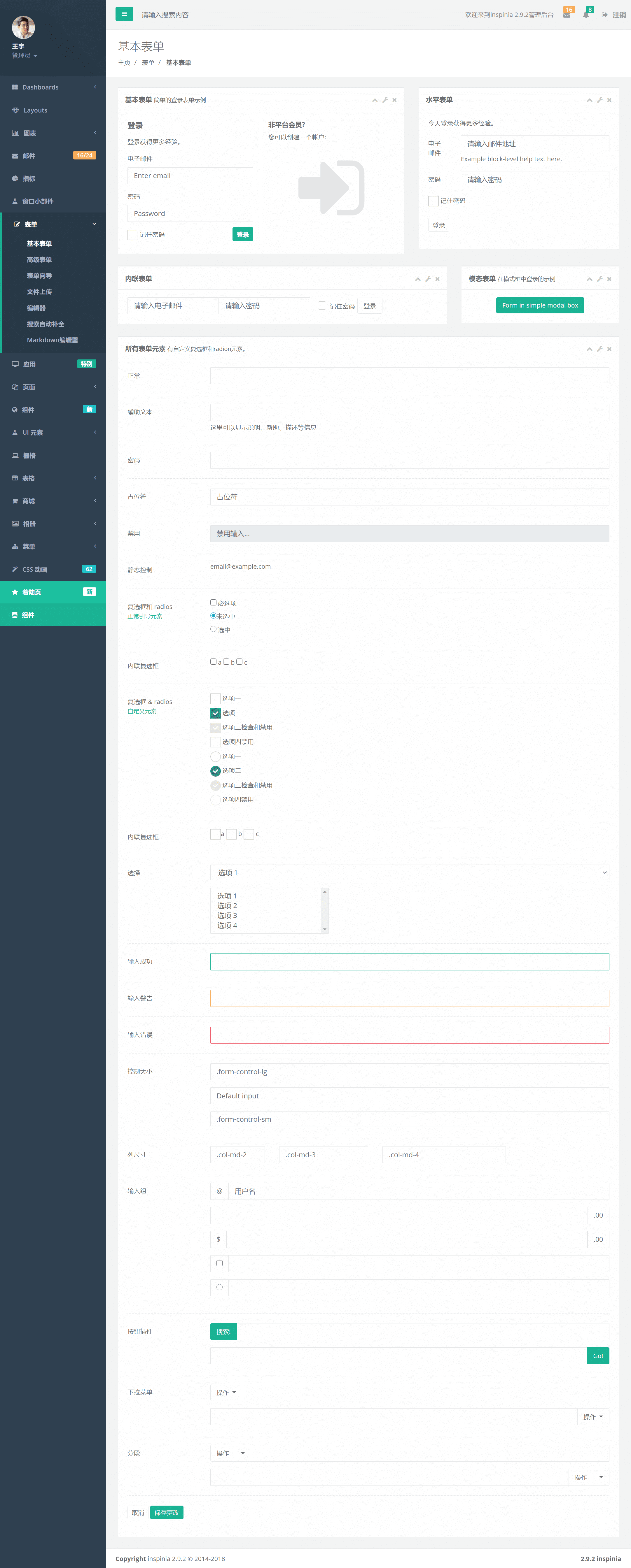This screenshot has width=631, height=1568.
Task: Open CSS 动画 in the sidebar
Action: pyautogui.click(x=53, y=569)
